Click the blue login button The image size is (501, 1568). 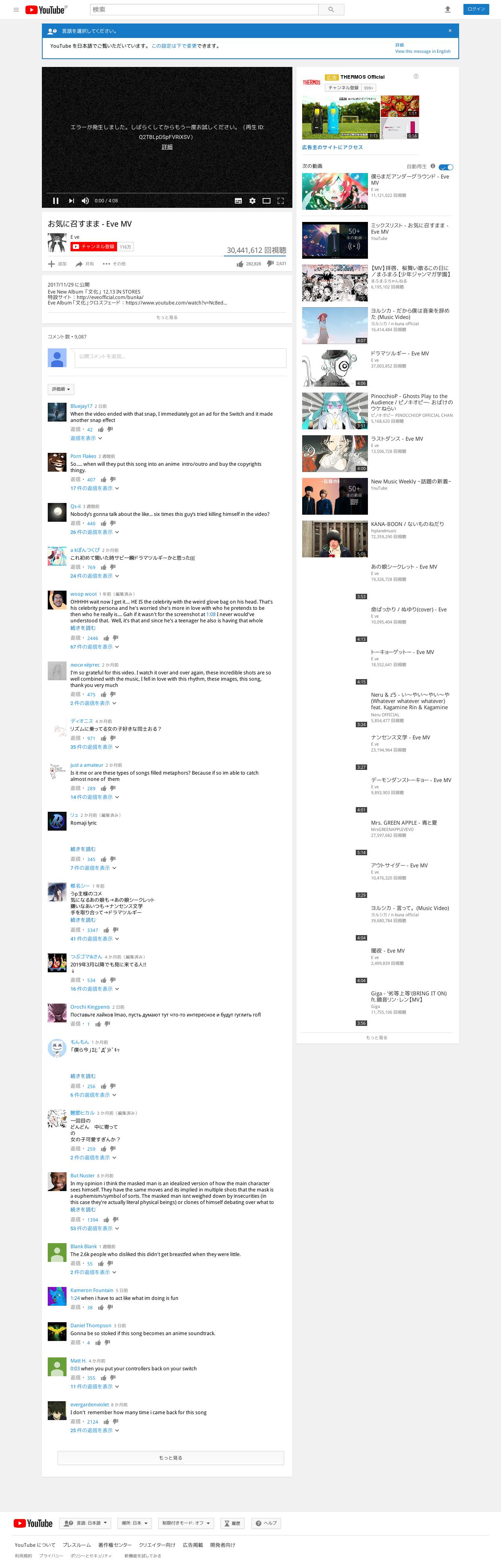click(x=476, y=9)
